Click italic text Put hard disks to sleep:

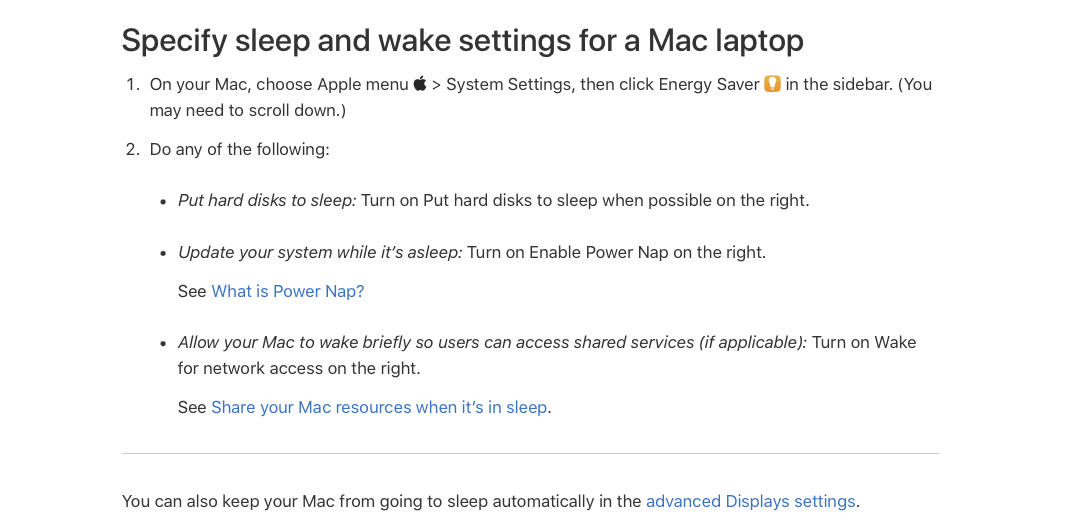267,201
